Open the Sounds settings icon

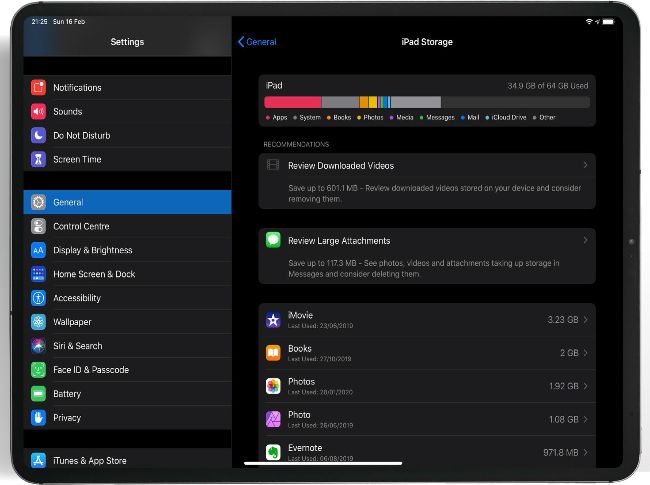tap(38, 112)
